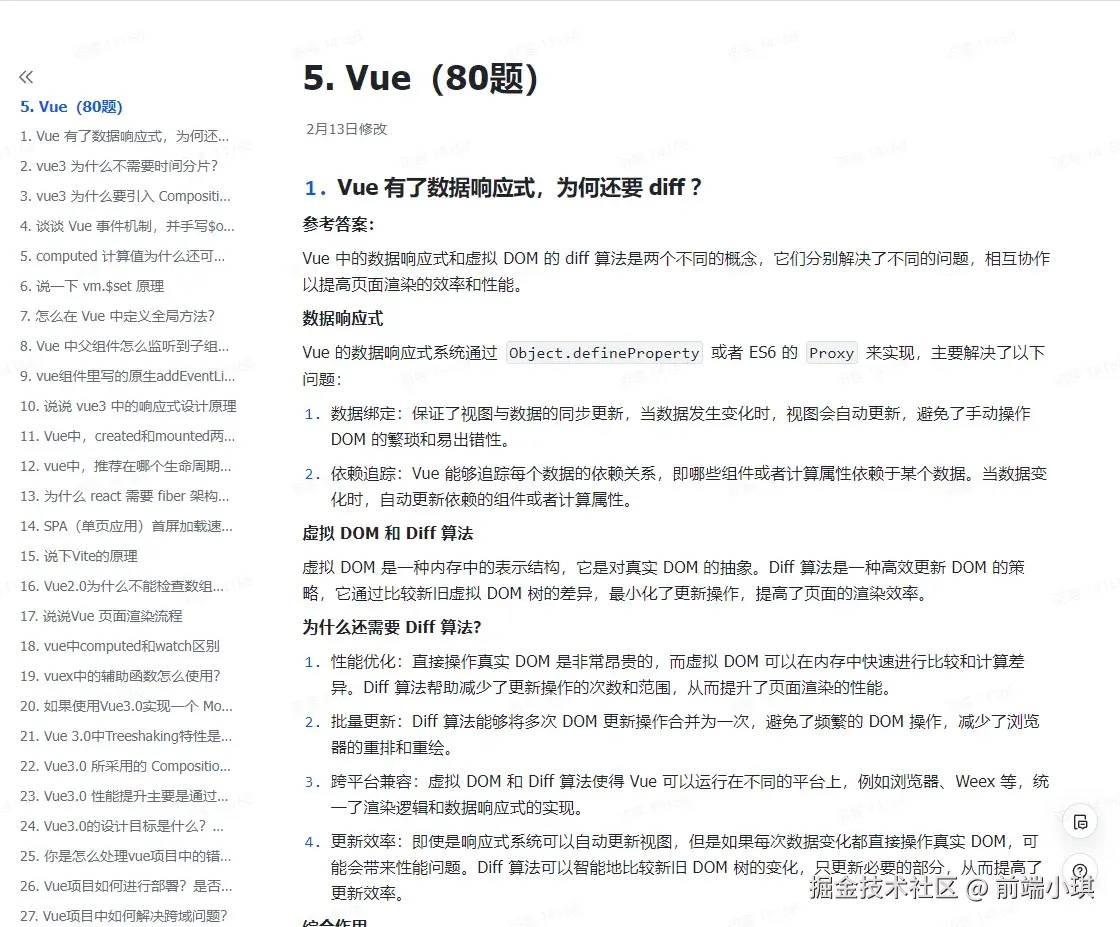
Task: Open outline item 2. vue3 为什么不需要时间分片
Action: 119,166
